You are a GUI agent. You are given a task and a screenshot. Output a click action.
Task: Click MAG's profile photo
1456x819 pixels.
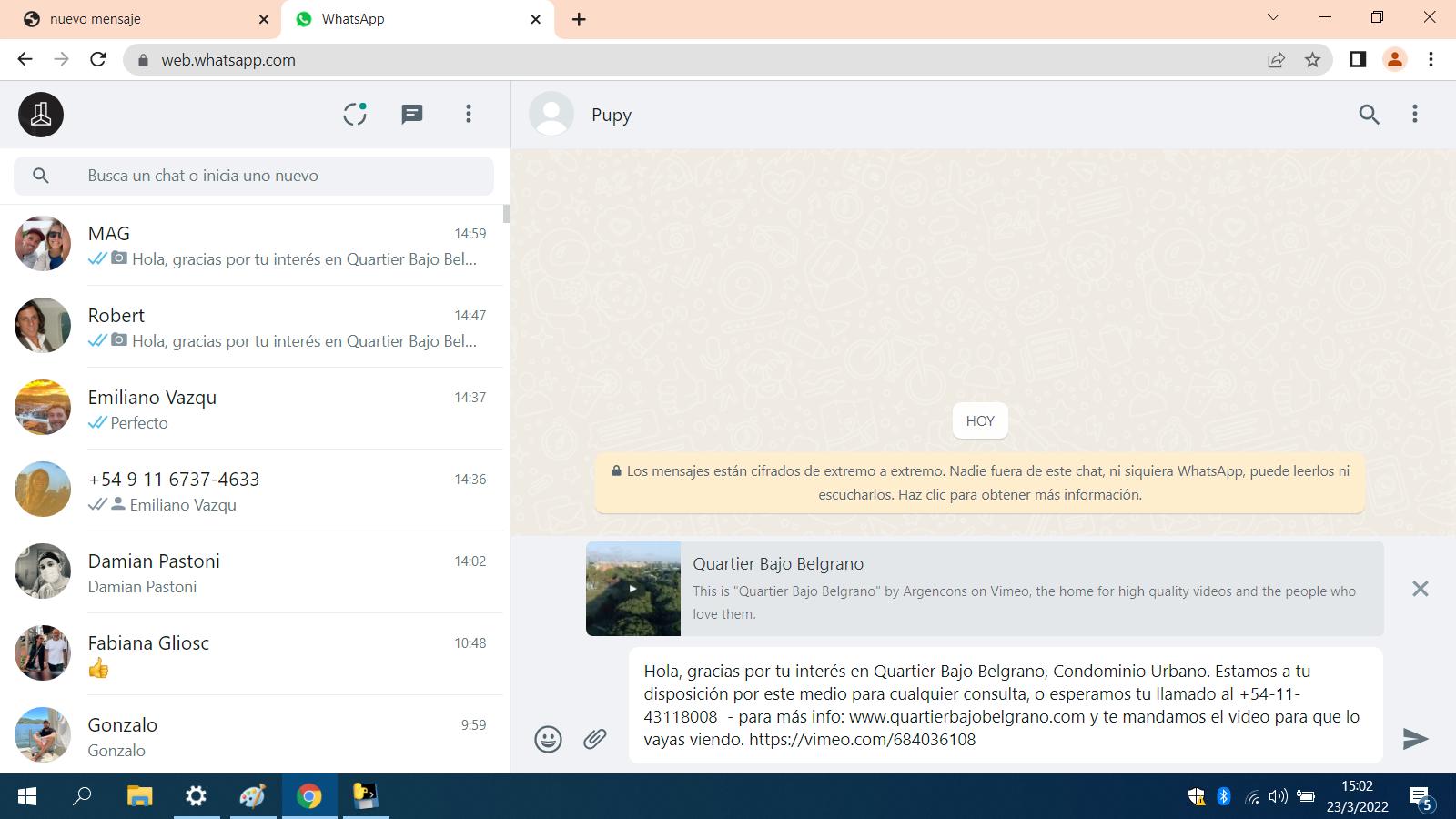coord(43,244)
